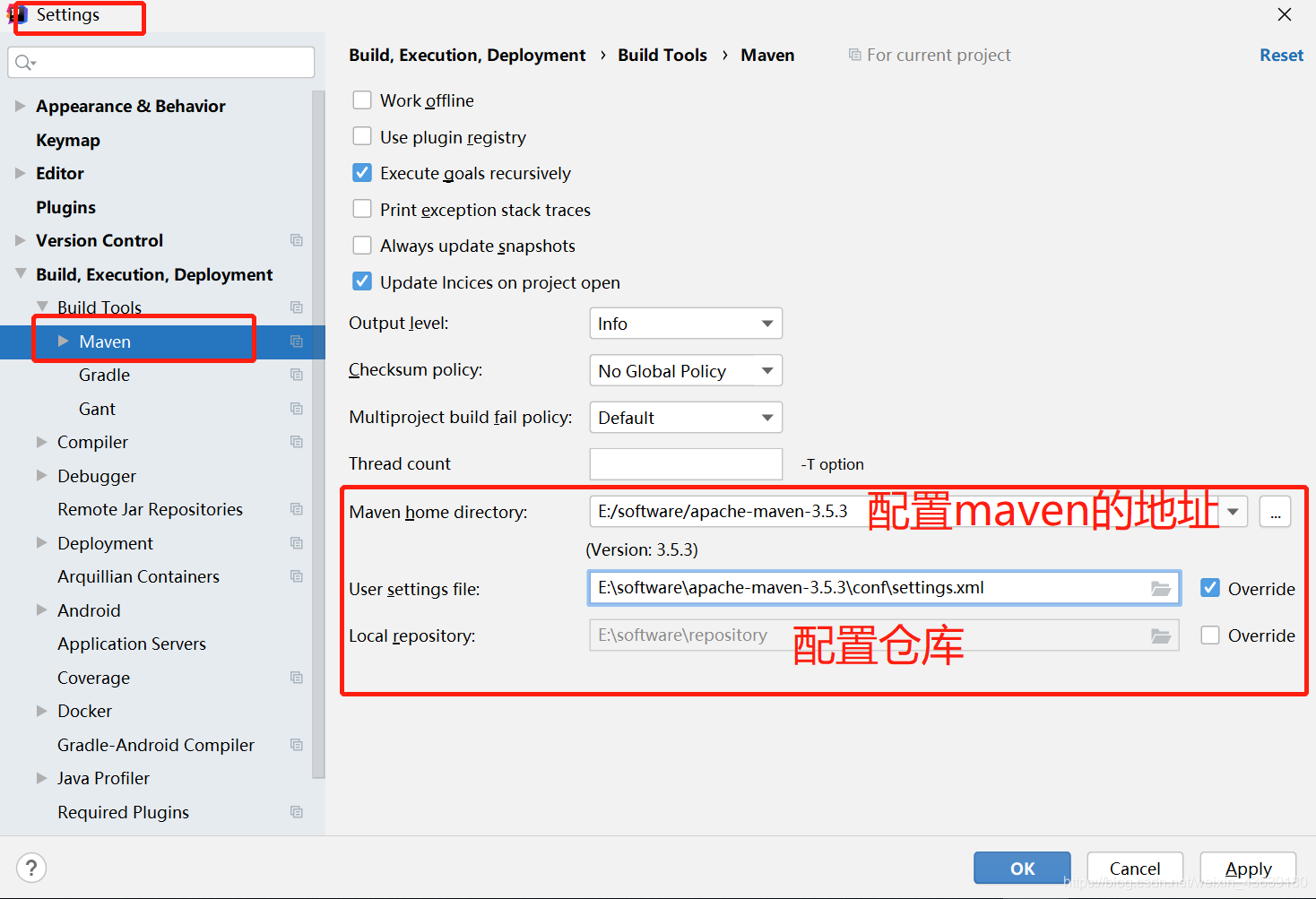Click project-level icon beside Compiler row
This screenshot has width=1316, height=899.
pyautogui.click(x=297, y=442)
